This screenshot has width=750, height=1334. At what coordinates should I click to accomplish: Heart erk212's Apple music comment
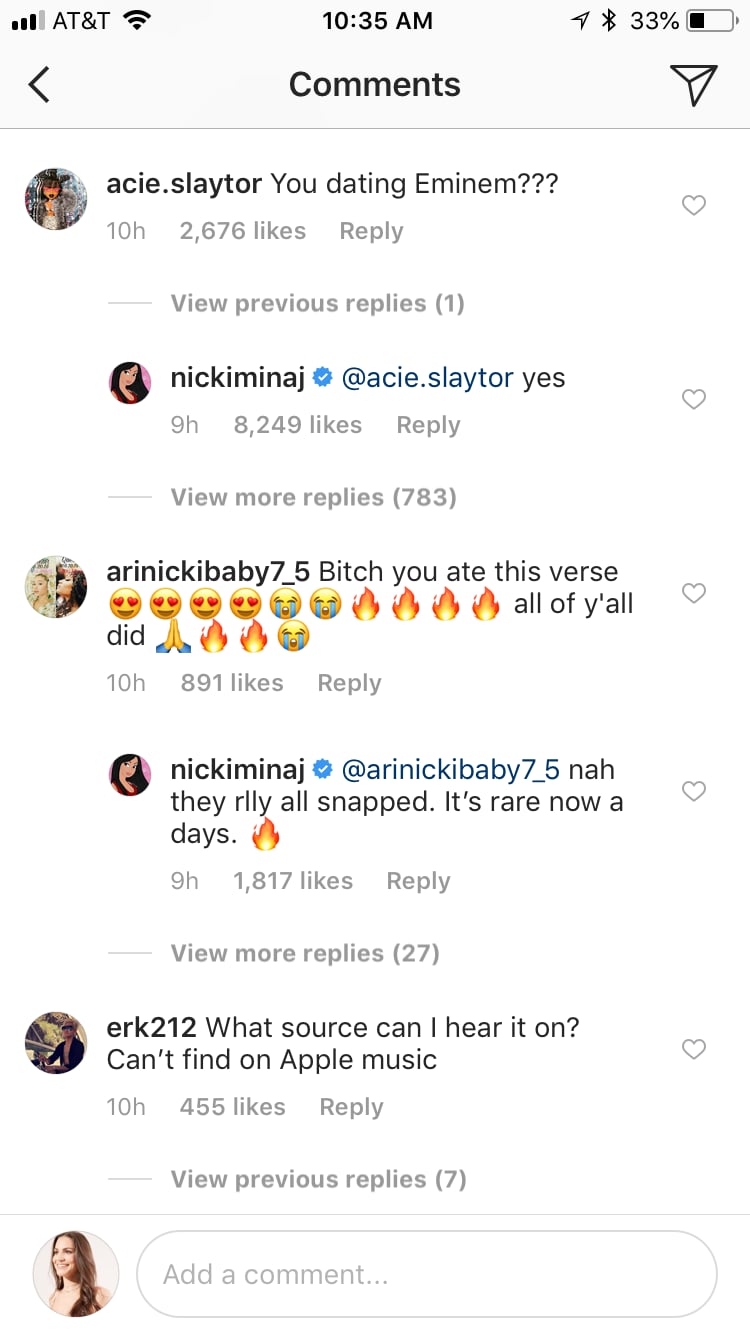(x=693, y=1050)
